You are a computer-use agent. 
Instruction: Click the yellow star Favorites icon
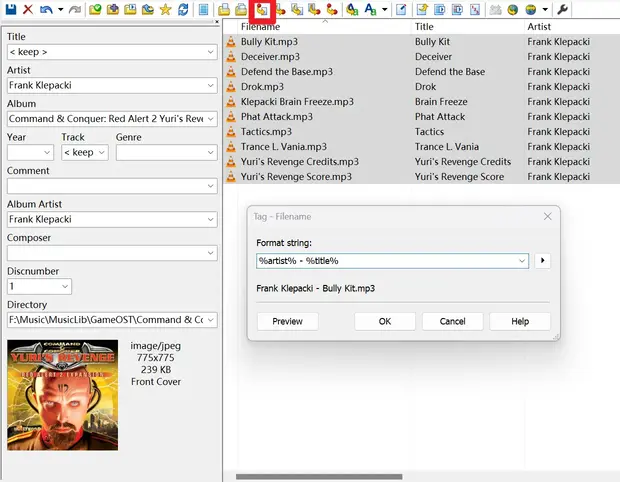[165, 10]
